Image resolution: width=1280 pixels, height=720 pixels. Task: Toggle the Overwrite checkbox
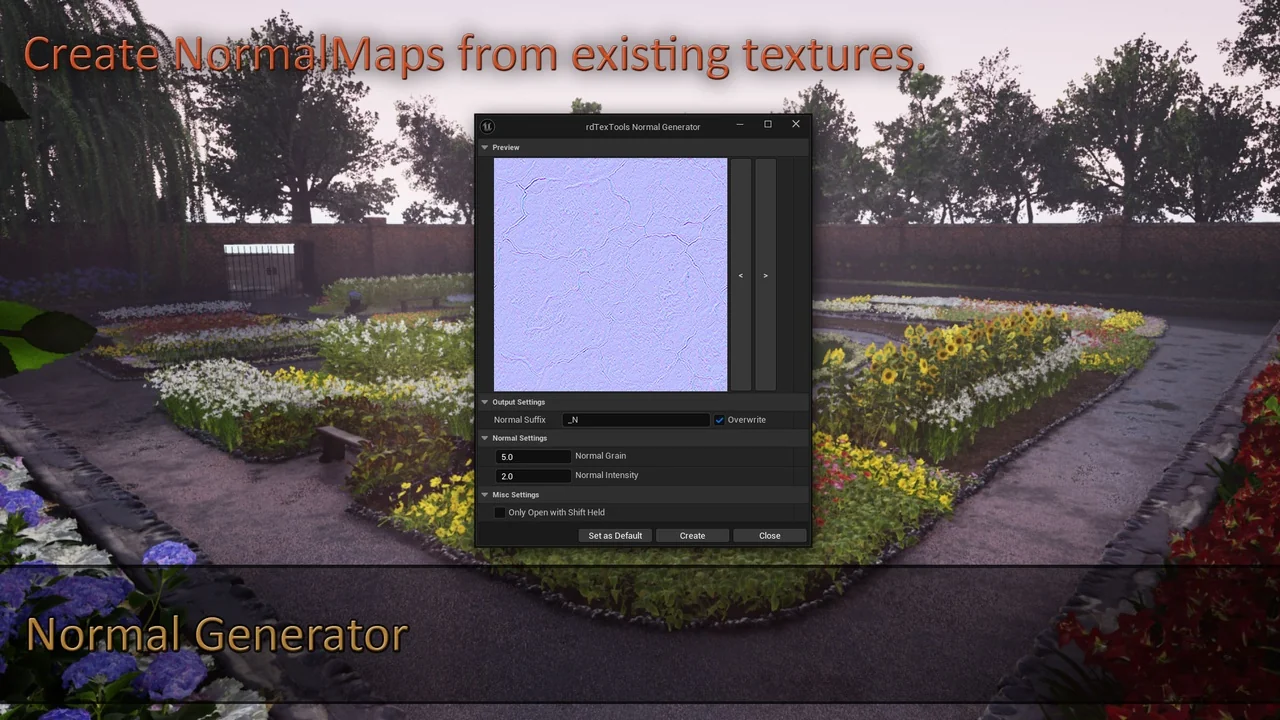[x=719, y=420]
